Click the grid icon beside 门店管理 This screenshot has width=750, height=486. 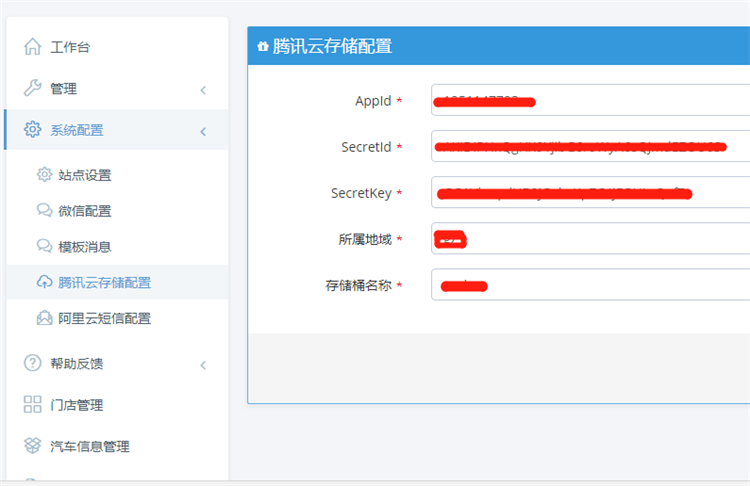click(33, 404)
